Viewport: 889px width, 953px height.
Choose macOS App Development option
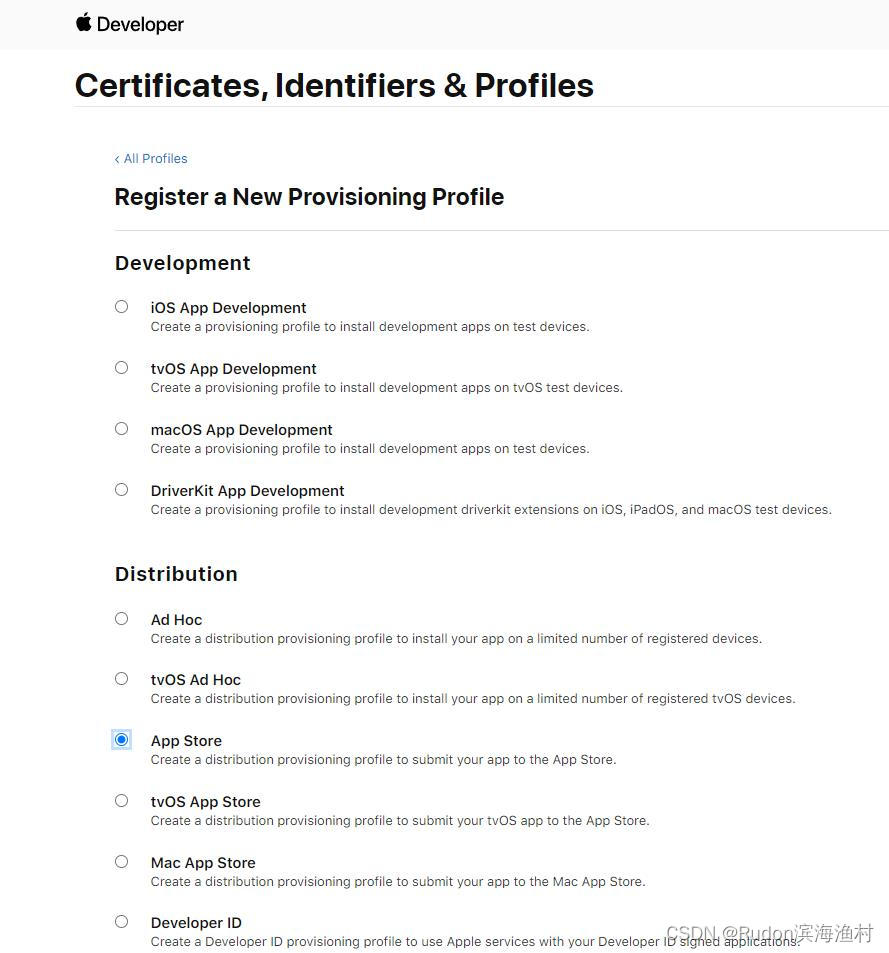click(122, 428)
